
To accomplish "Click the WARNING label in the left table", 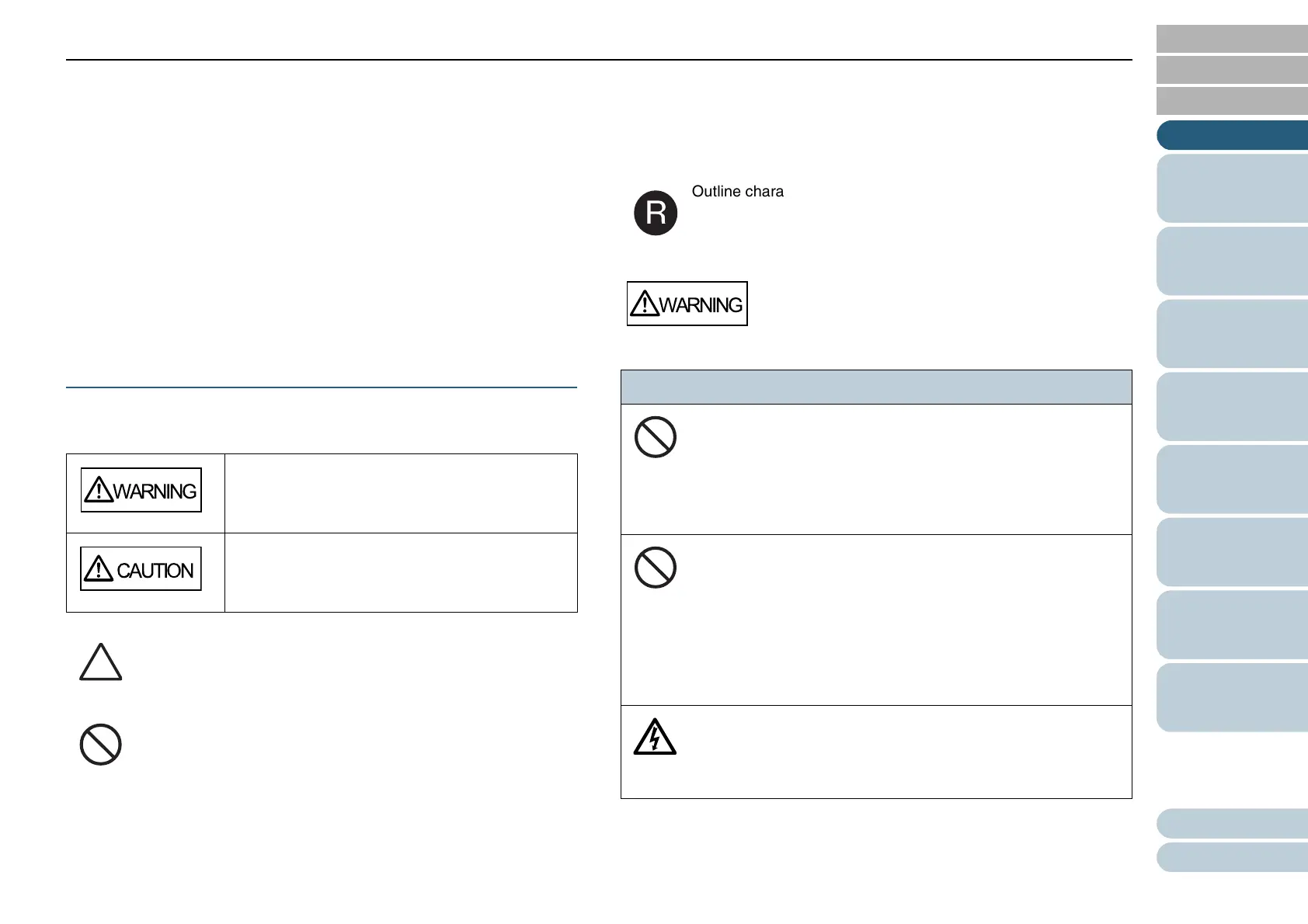I will [141, 490].
